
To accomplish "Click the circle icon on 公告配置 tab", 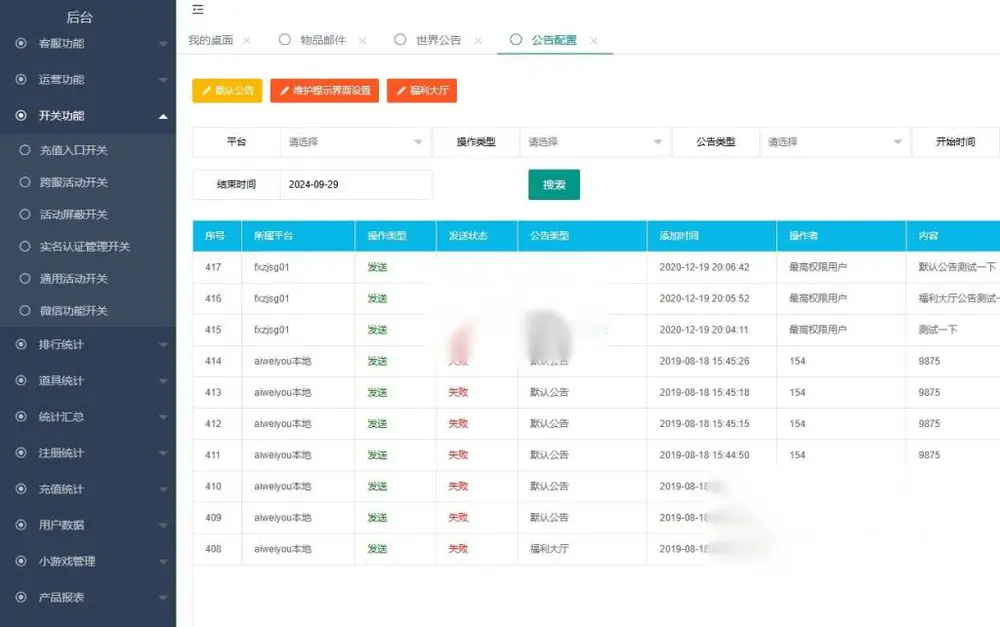I will point(516,40).
